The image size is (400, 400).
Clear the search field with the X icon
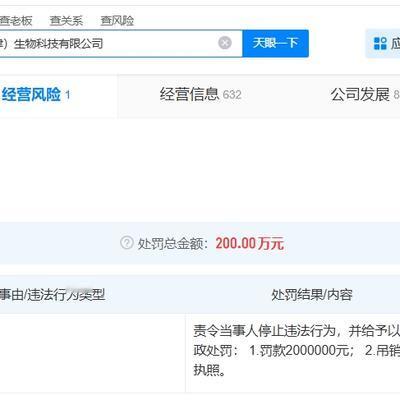tap(225, 43)
